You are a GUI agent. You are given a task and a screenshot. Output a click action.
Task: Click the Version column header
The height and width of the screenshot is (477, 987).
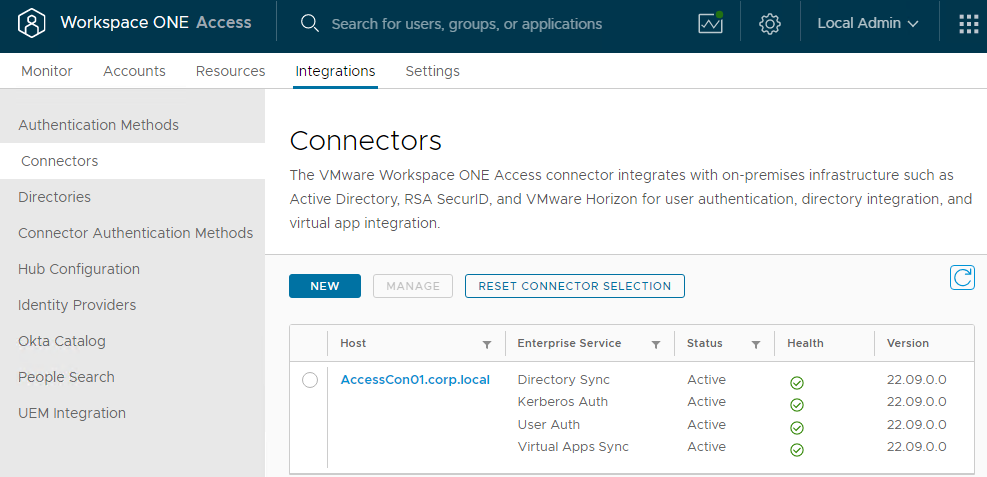click(x=908, y=343)
